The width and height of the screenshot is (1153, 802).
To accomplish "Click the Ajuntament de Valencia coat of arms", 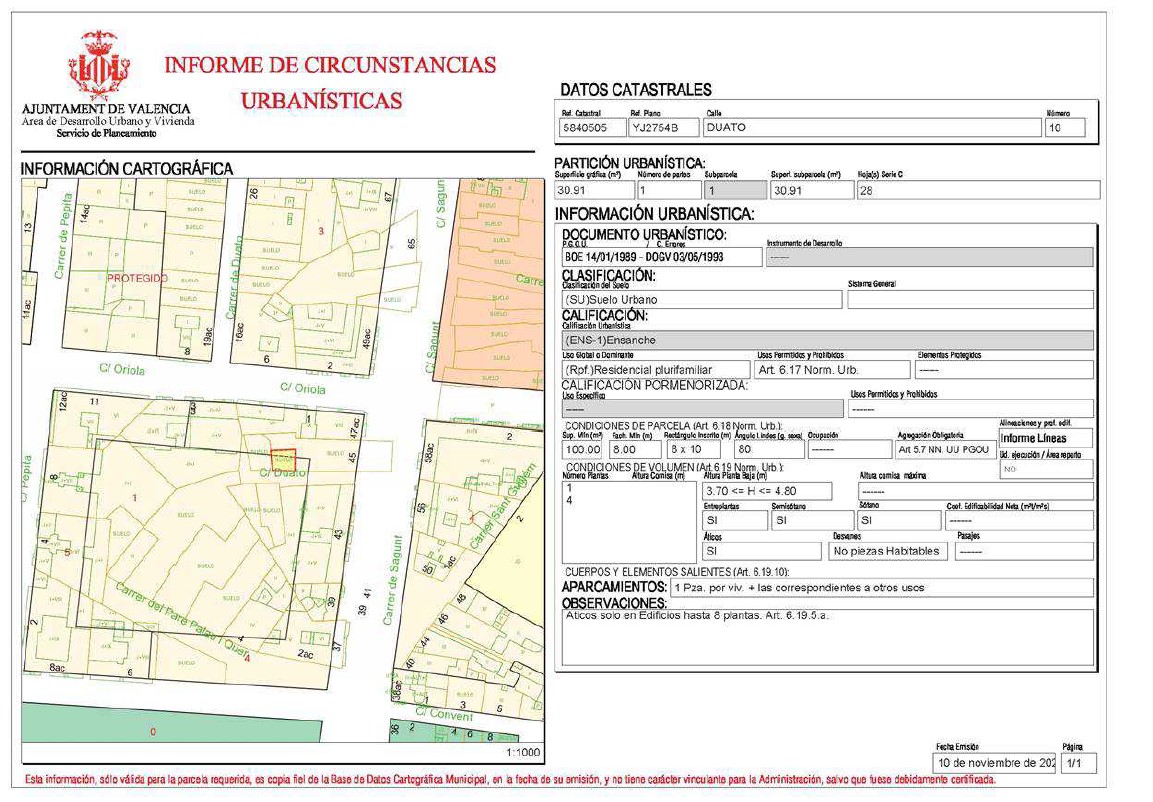I will (99, 65).
